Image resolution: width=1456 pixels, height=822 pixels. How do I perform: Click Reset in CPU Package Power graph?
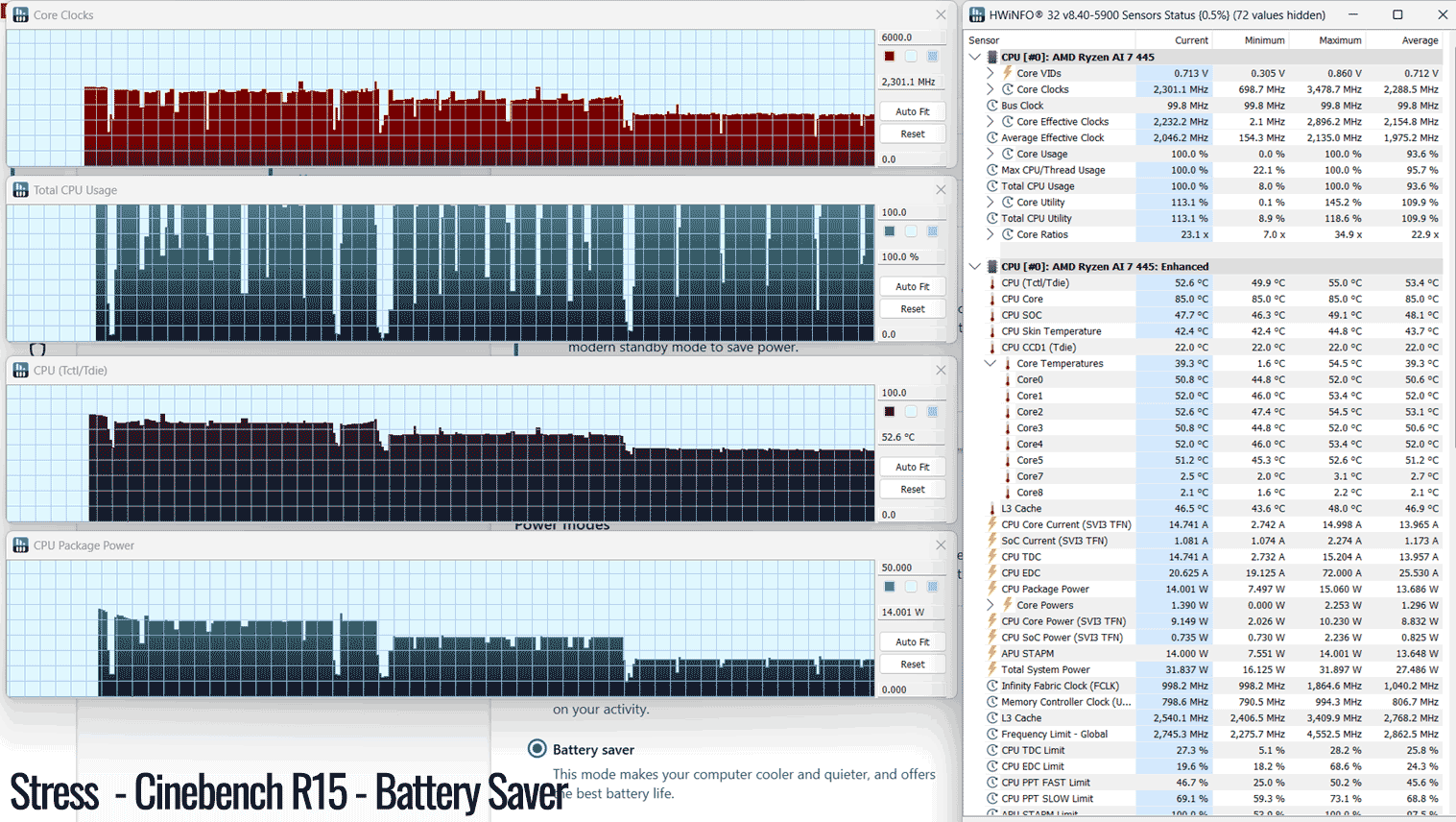coord(913,664)
